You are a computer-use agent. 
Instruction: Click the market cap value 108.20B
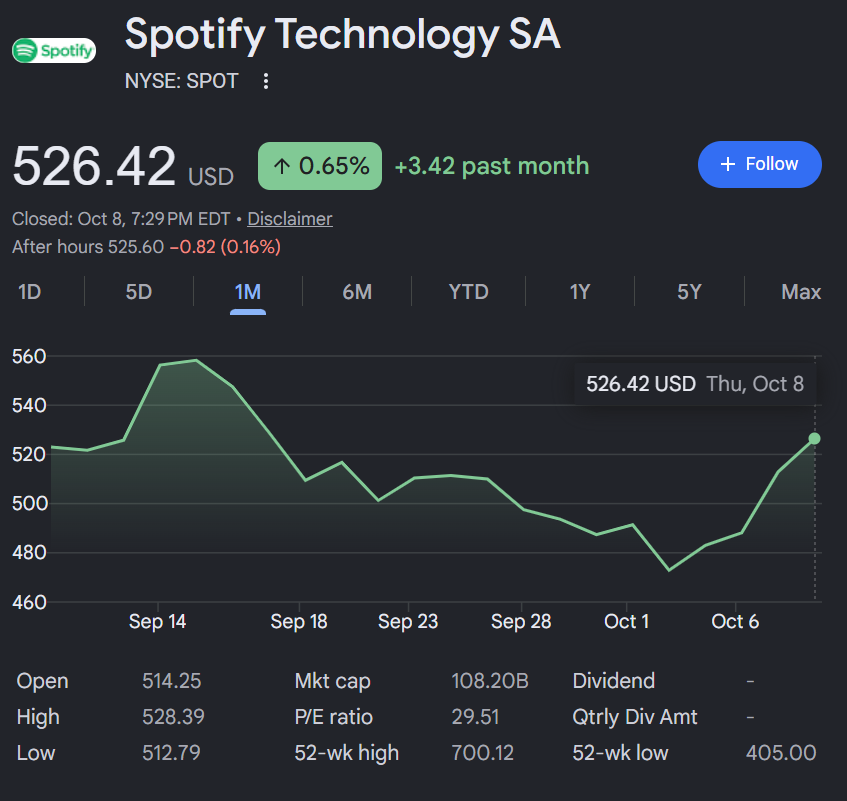489,681
